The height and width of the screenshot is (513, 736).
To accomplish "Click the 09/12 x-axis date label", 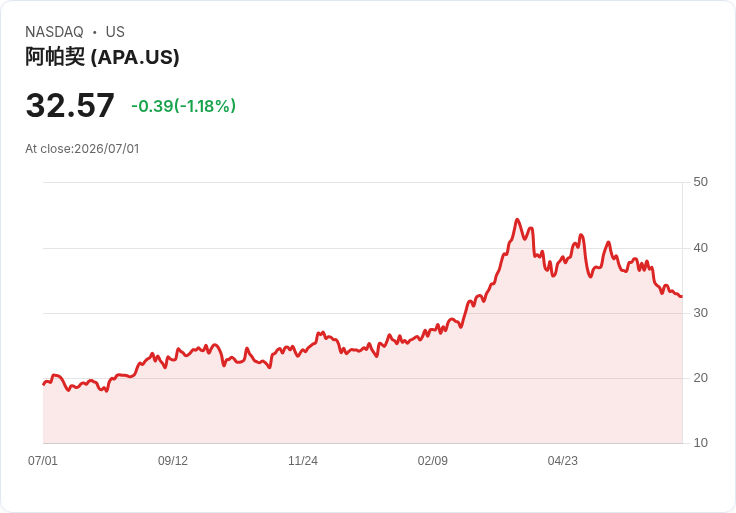I will coord(173,461).
